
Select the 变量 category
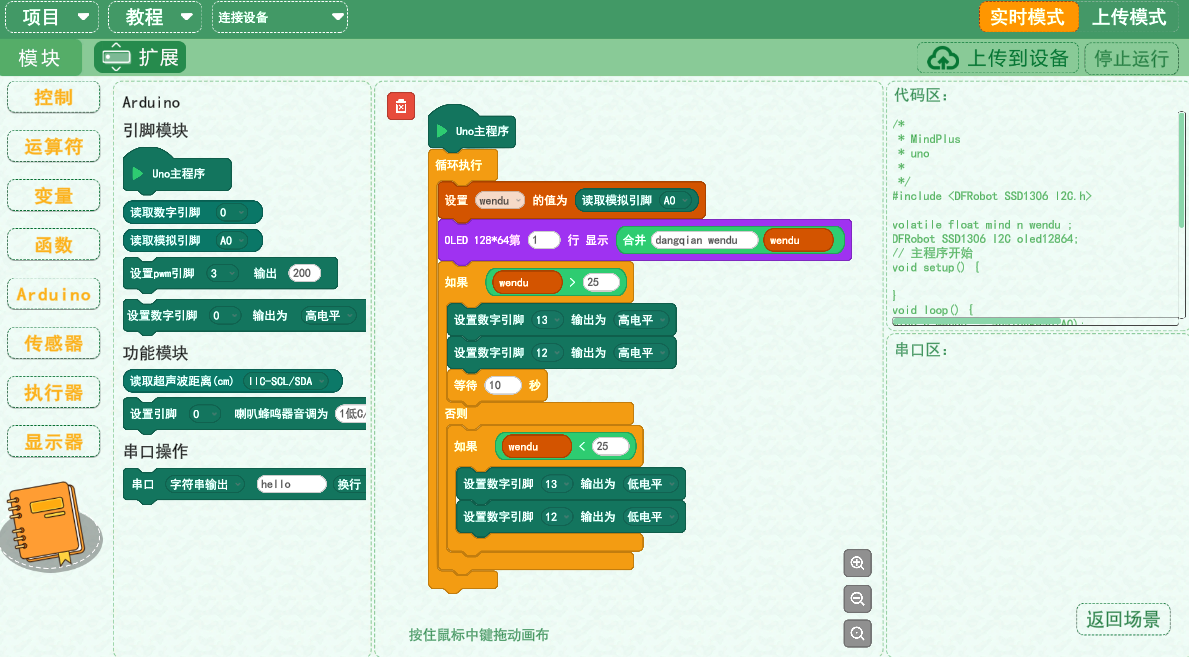(53, 196)
